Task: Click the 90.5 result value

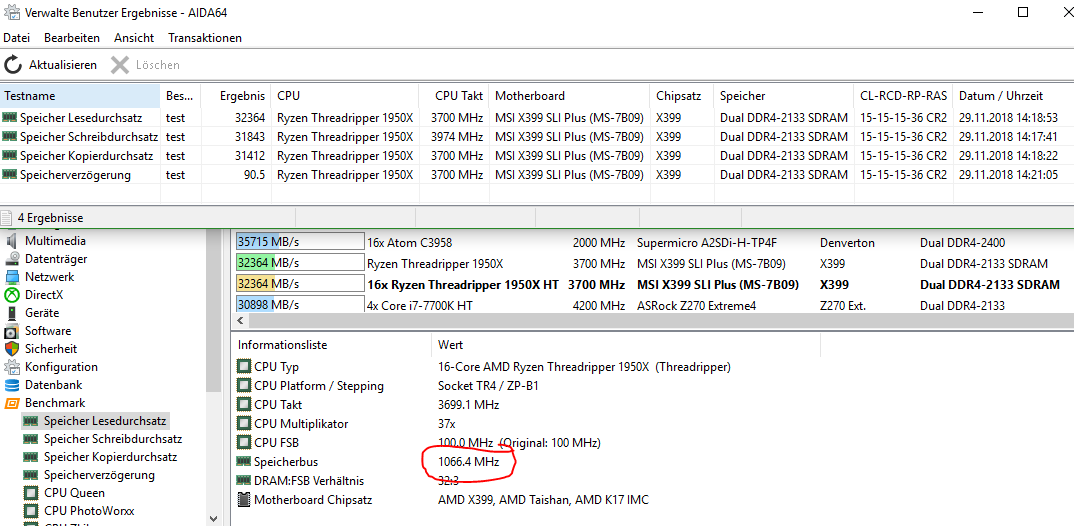Action: tap(254, 175)
